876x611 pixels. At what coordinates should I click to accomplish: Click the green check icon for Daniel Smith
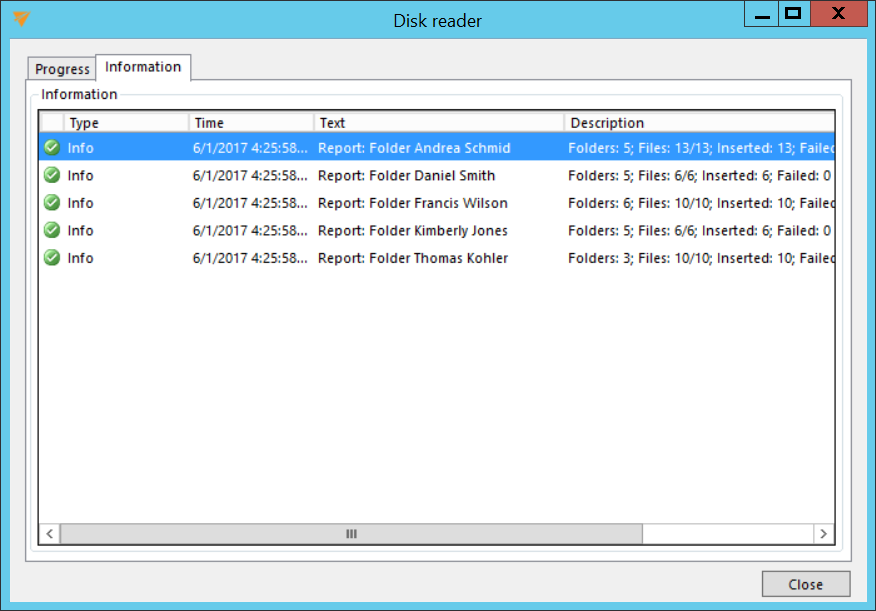pyautogui.click(x=52, y=176)
